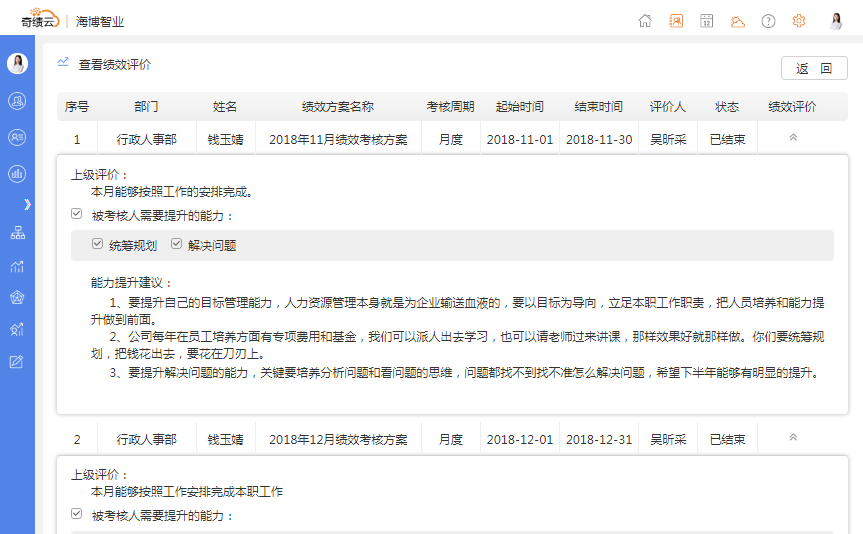Click the 考核周期 column header
The image size is (863, 534).
click(x=450, y=106)
